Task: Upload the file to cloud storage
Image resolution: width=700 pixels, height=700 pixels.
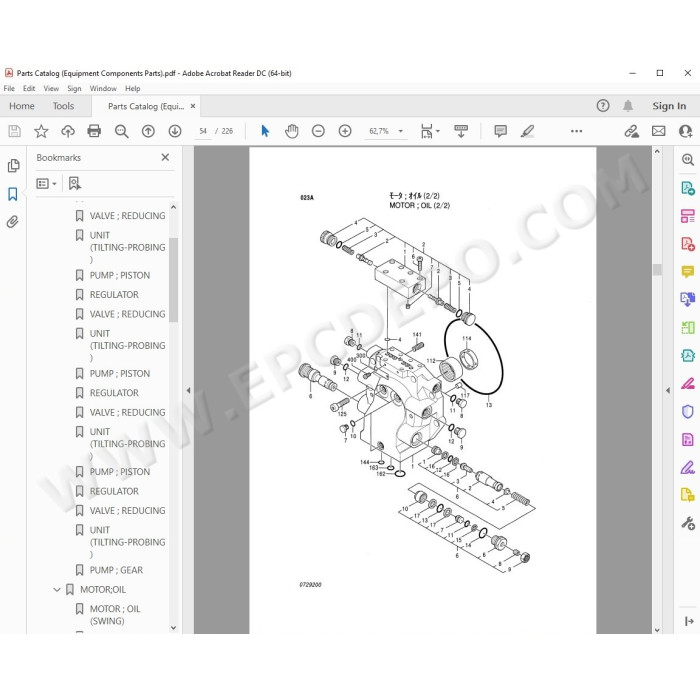Action: coord(68,131)
